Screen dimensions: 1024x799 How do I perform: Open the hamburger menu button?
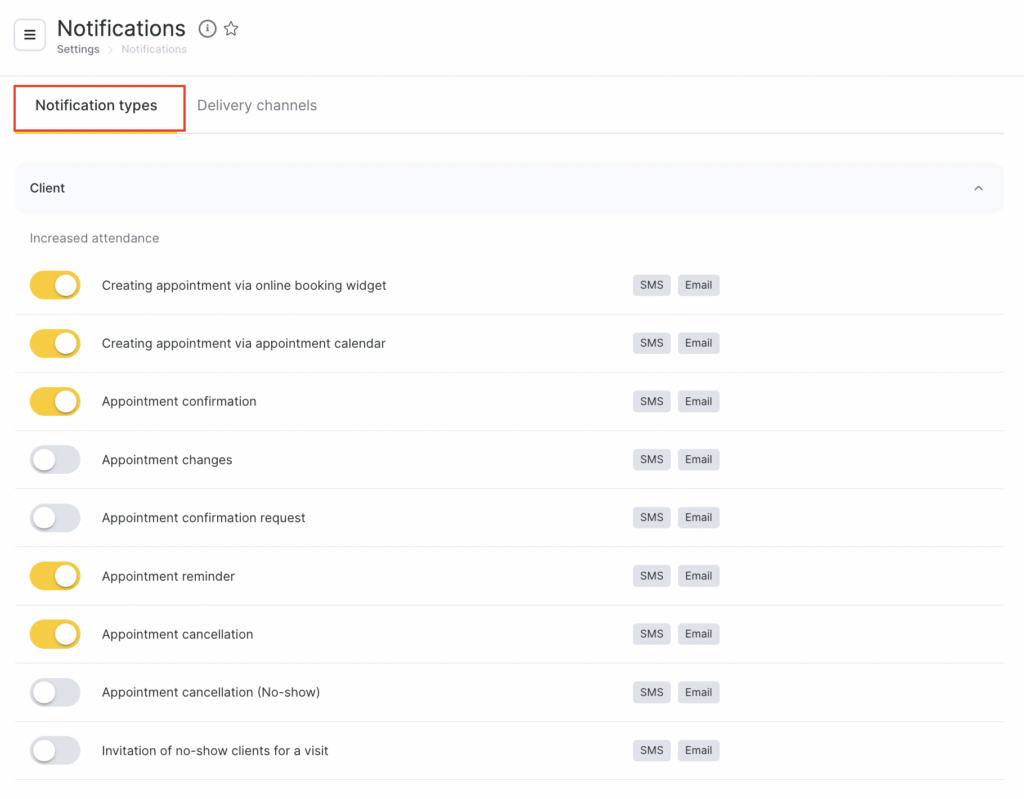pyautogui.click(x=29, y=35)
